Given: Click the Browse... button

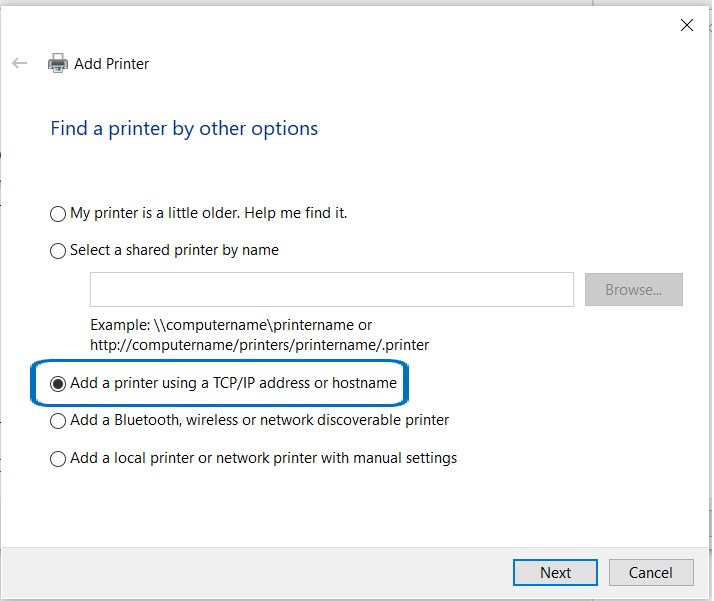Looking at the screenshot, I should coord(633,290).
